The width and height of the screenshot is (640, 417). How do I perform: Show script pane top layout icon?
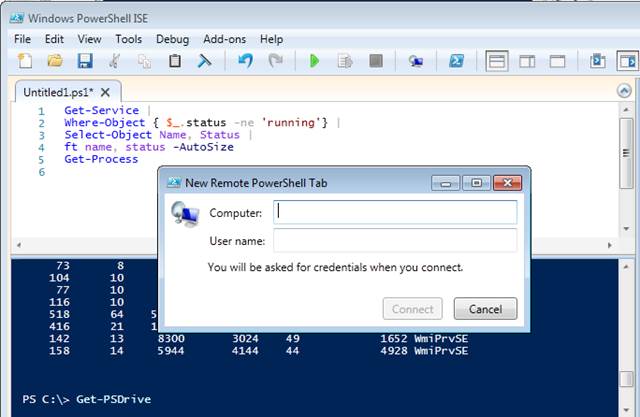coord(497,61)
